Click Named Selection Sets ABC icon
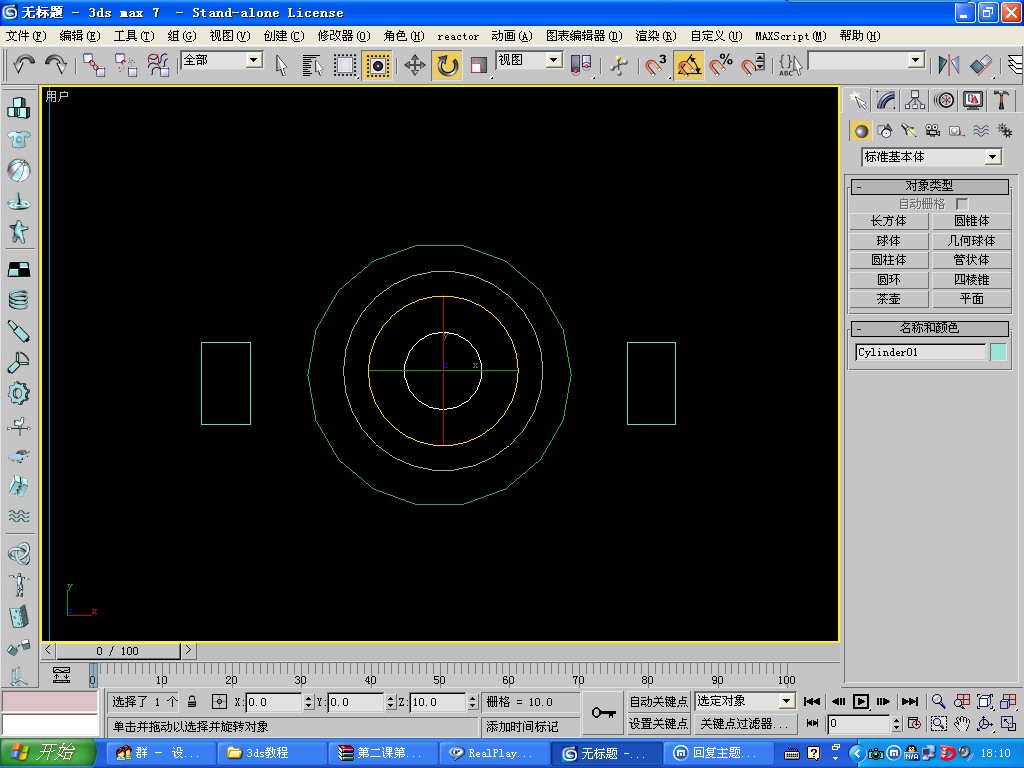 pyautogui.click(x=790, y=65)
